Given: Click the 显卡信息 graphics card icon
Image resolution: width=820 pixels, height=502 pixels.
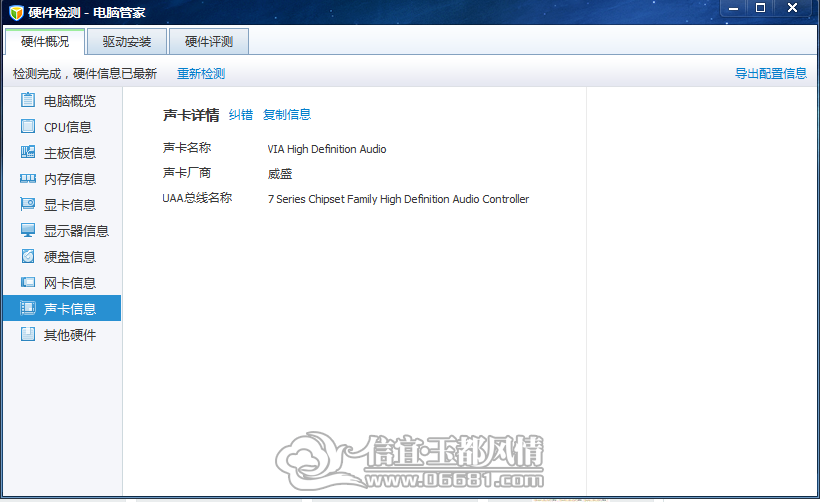Looking at the screenshot, I should point(28,204).
